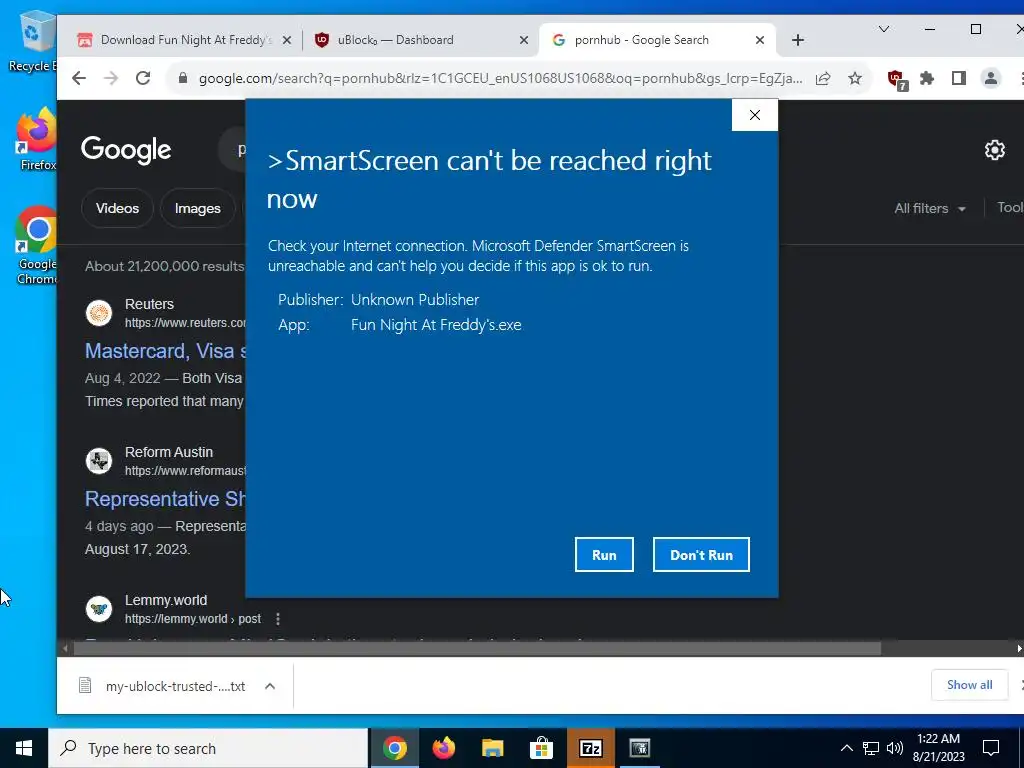Click the taskbar search box
Screen dimensions: 1024x768
point(208,748)
